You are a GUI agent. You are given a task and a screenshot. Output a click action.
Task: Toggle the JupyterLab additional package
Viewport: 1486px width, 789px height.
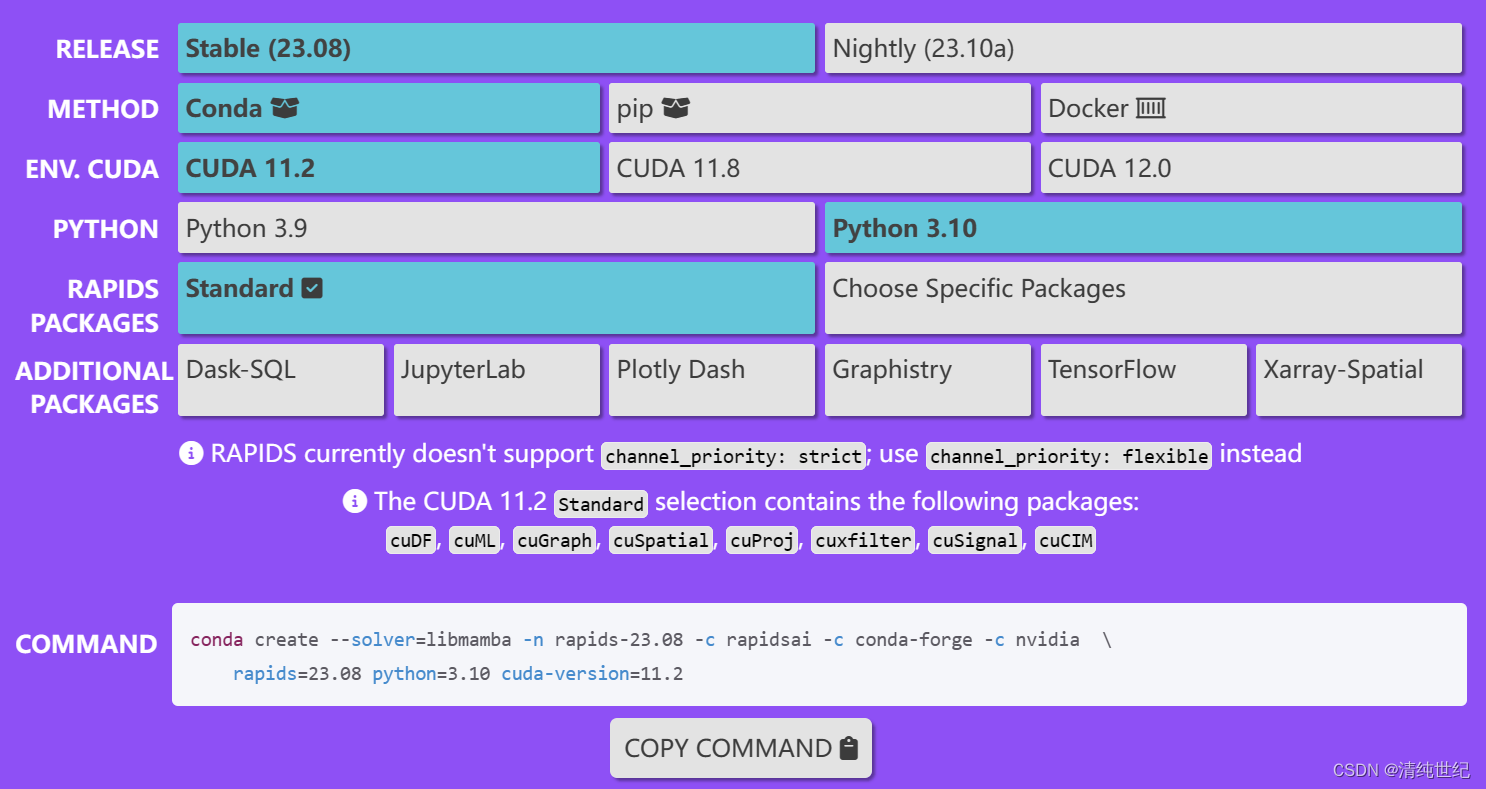(x=497, y=380)
